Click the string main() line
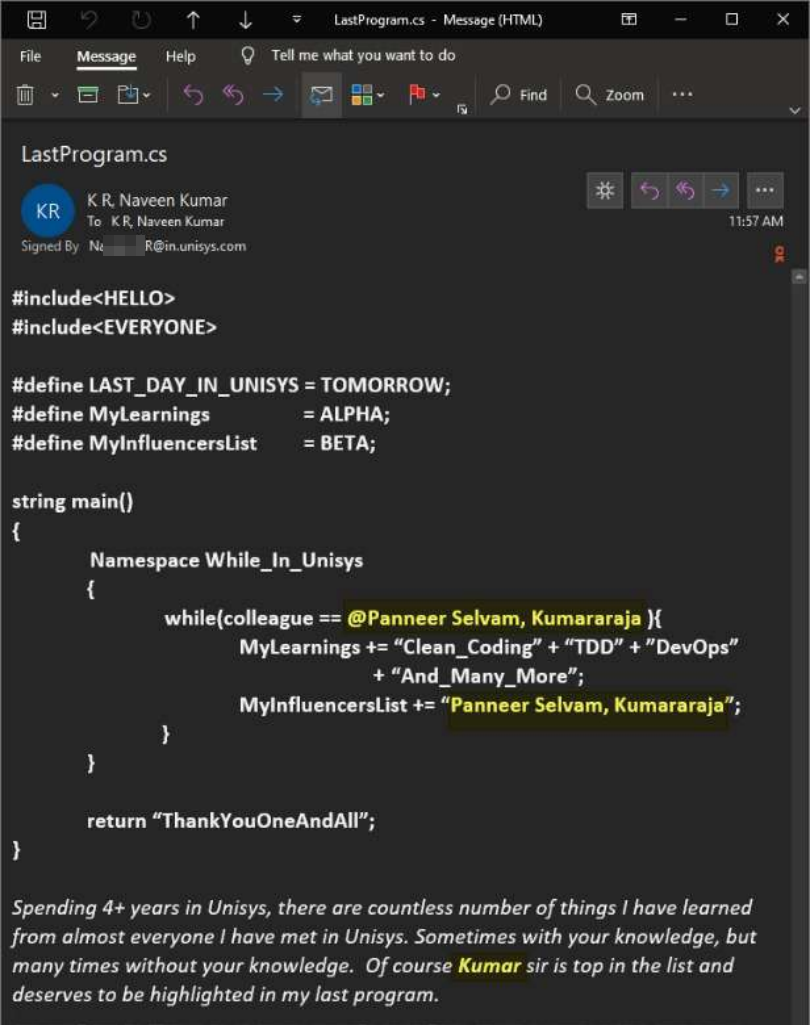This screenshot has height=1025, width=810. click(x=73, y=501)
